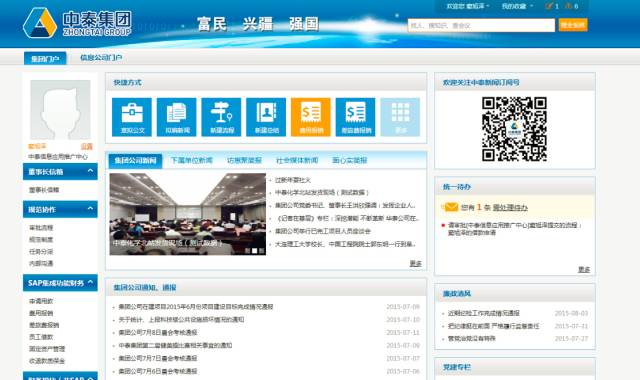Viewport: 640px width, 380px height.
Task: Open the 欢迎您 user dropdown menu
Action: [x=468, y=6]
